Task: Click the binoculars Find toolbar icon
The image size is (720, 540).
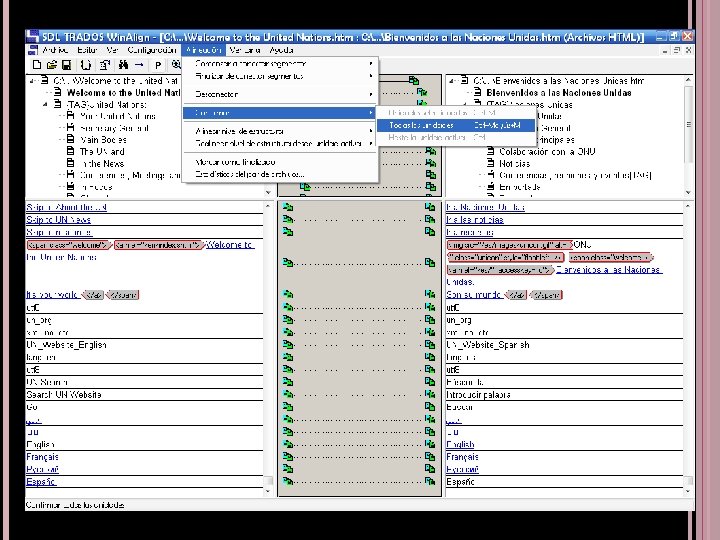Action: [123, 65]
